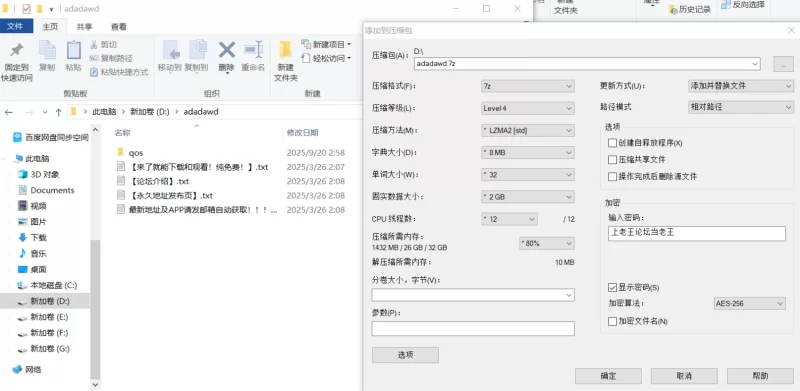Image resolution: width=800 pixels, height=391 pixels.
Task: Open New item menu in ribbon
Action: coord(326,44)
